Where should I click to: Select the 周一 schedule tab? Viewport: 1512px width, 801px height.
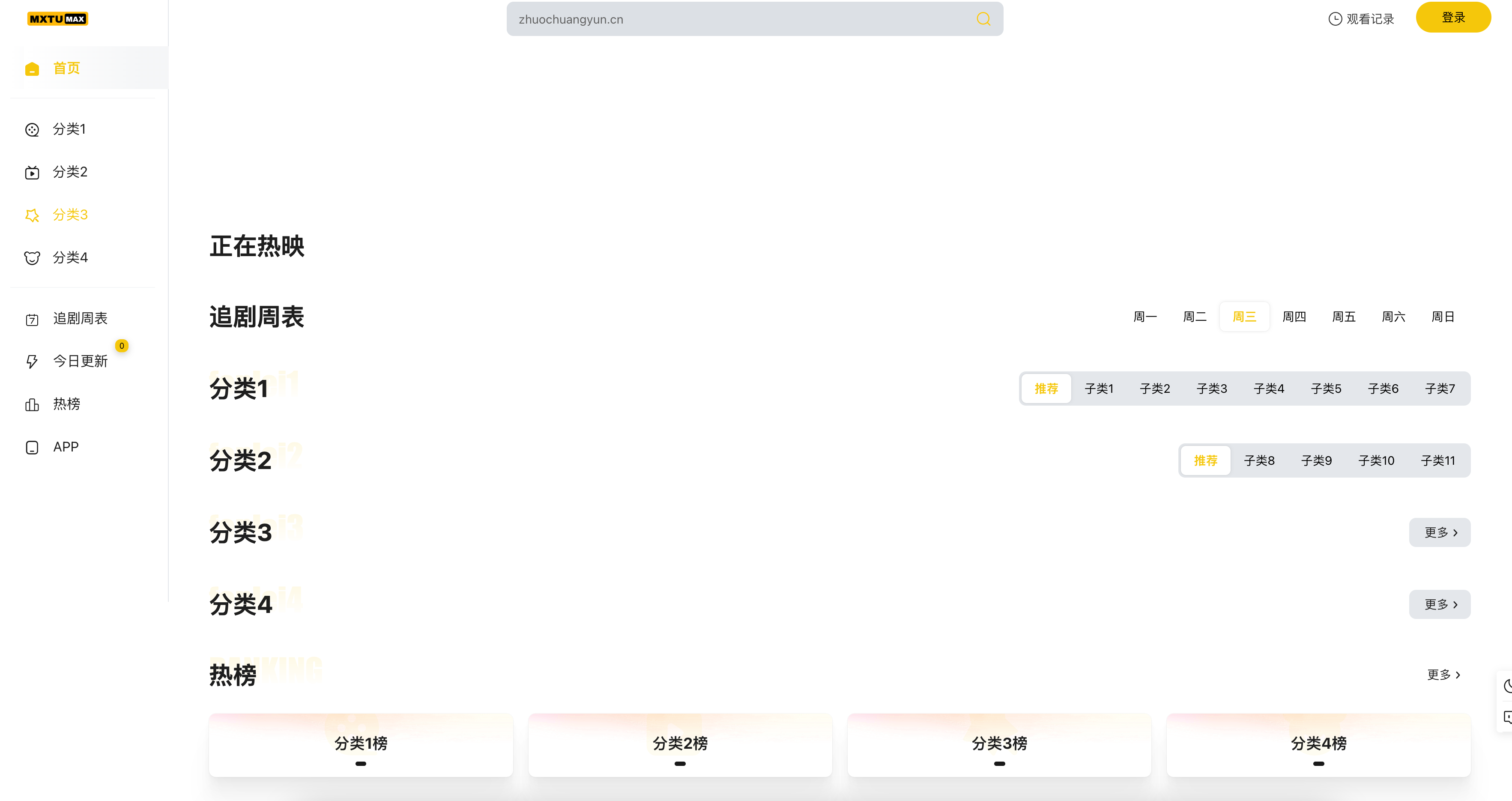pos(1144,317)
